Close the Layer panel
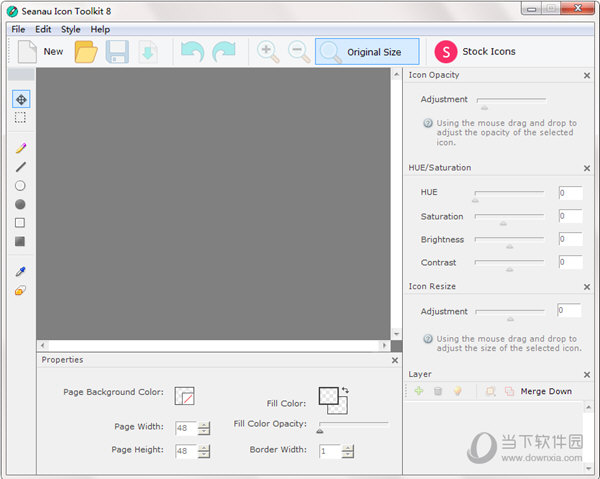Image resolution: width=600 pixels, height=479 pixels. (x=587, y=375)
